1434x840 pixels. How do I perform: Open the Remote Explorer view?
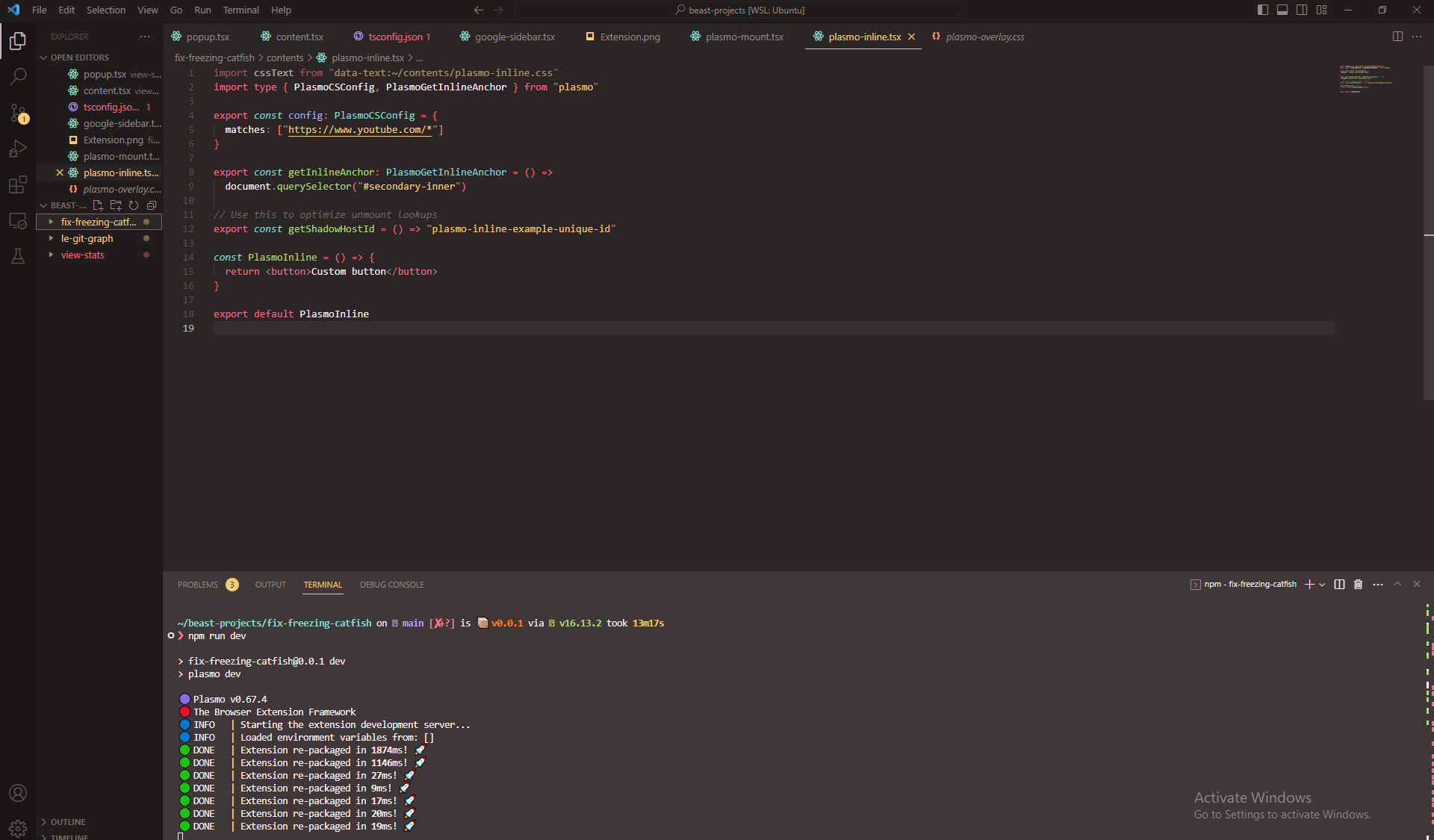click(x=18, y=221)
